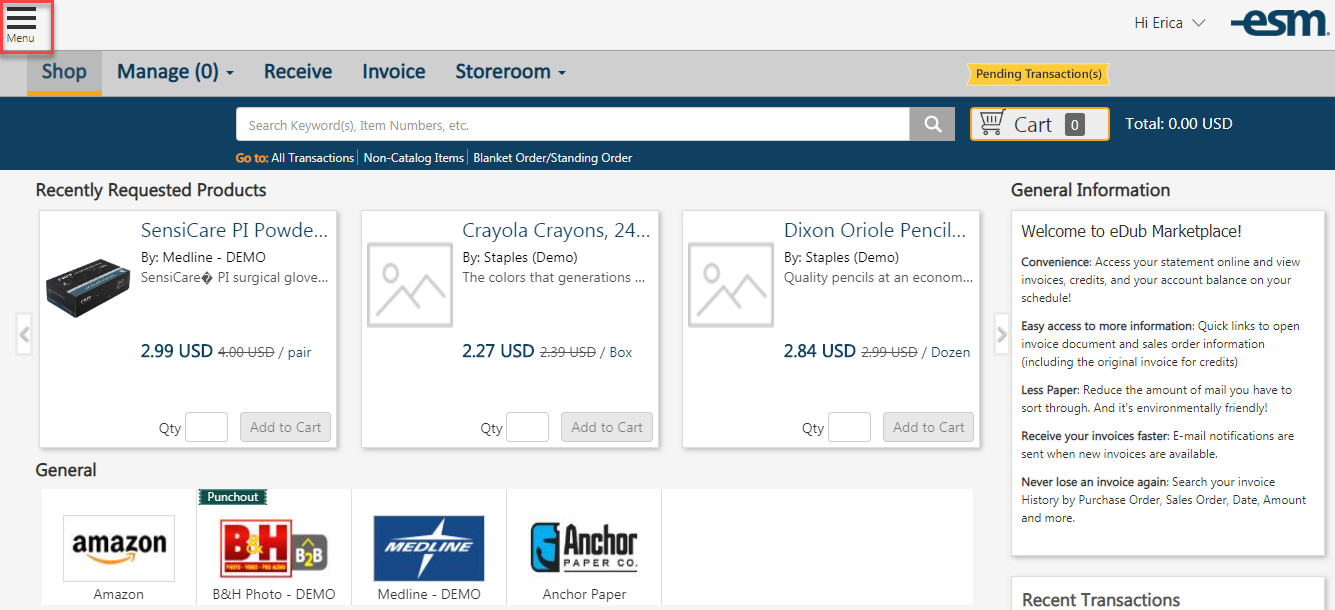Add SensiCare gloves to cart

tap(285, 427)
